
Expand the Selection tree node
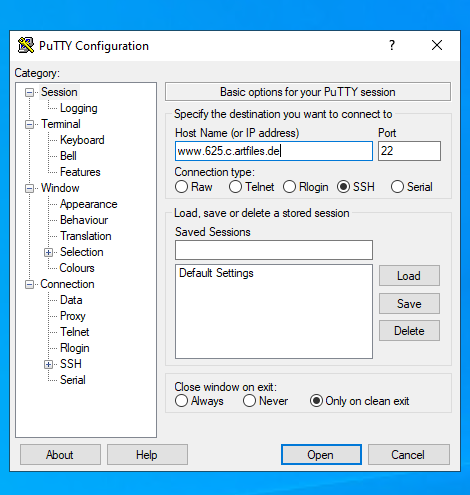pyautogui.click(x=48, y=252)
